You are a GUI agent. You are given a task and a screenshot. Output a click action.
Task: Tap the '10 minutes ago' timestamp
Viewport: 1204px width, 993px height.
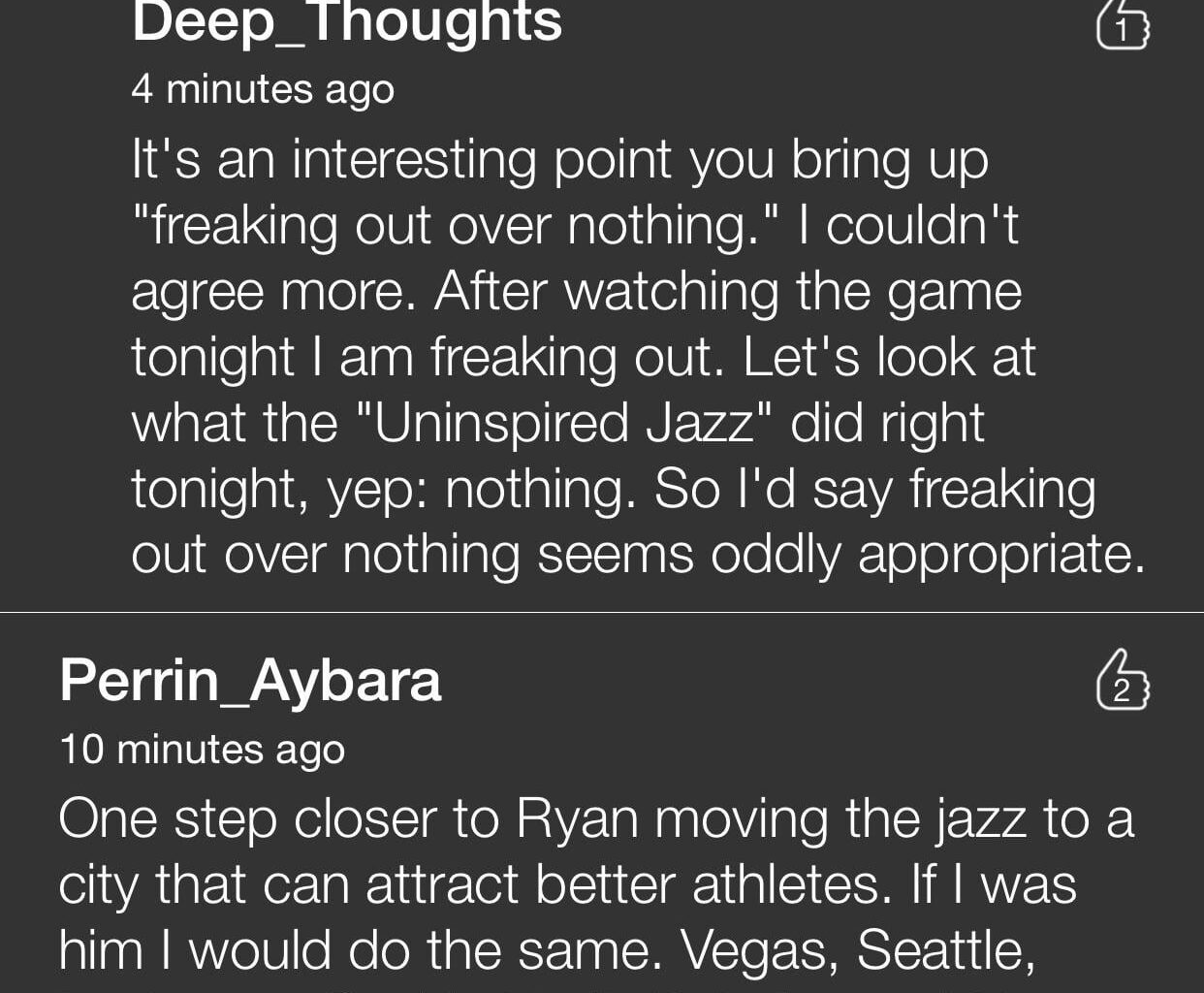pyautogui.click(x=203, y=749)
